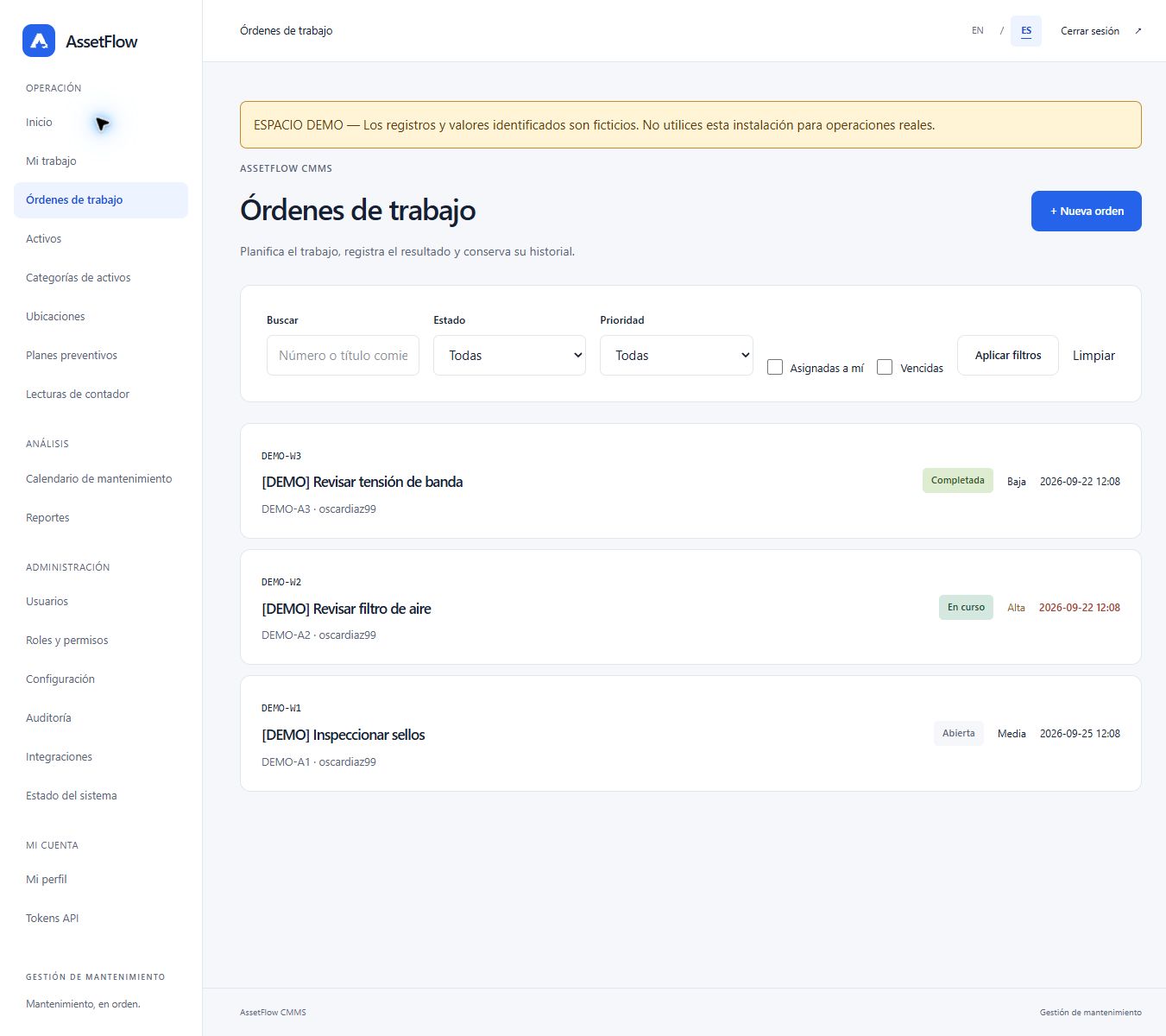Click the DEMO-W2 order number
1166x1036 pixels.
tap(281, 582)
